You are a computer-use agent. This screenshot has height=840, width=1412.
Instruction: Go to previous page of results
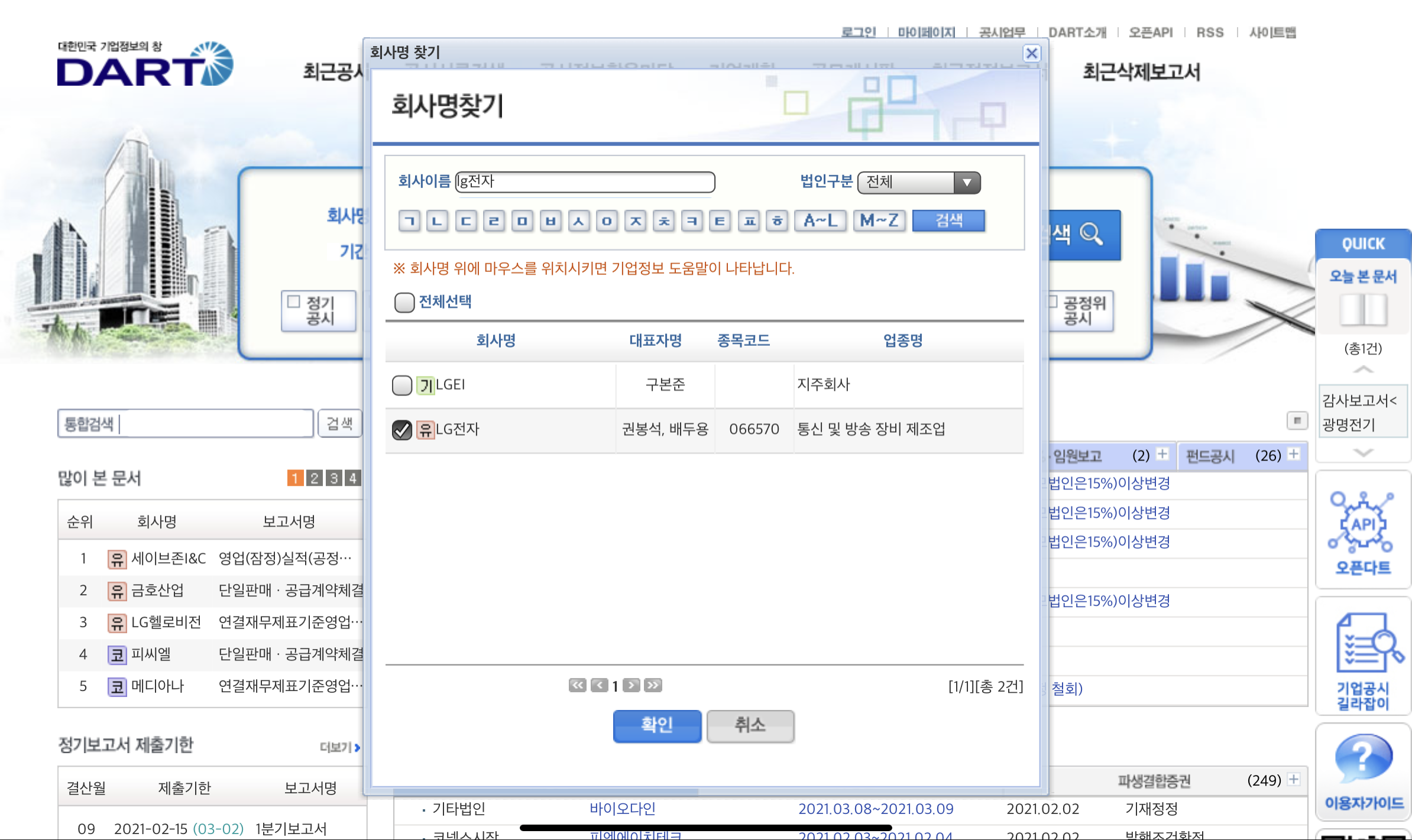coord(599,685)
